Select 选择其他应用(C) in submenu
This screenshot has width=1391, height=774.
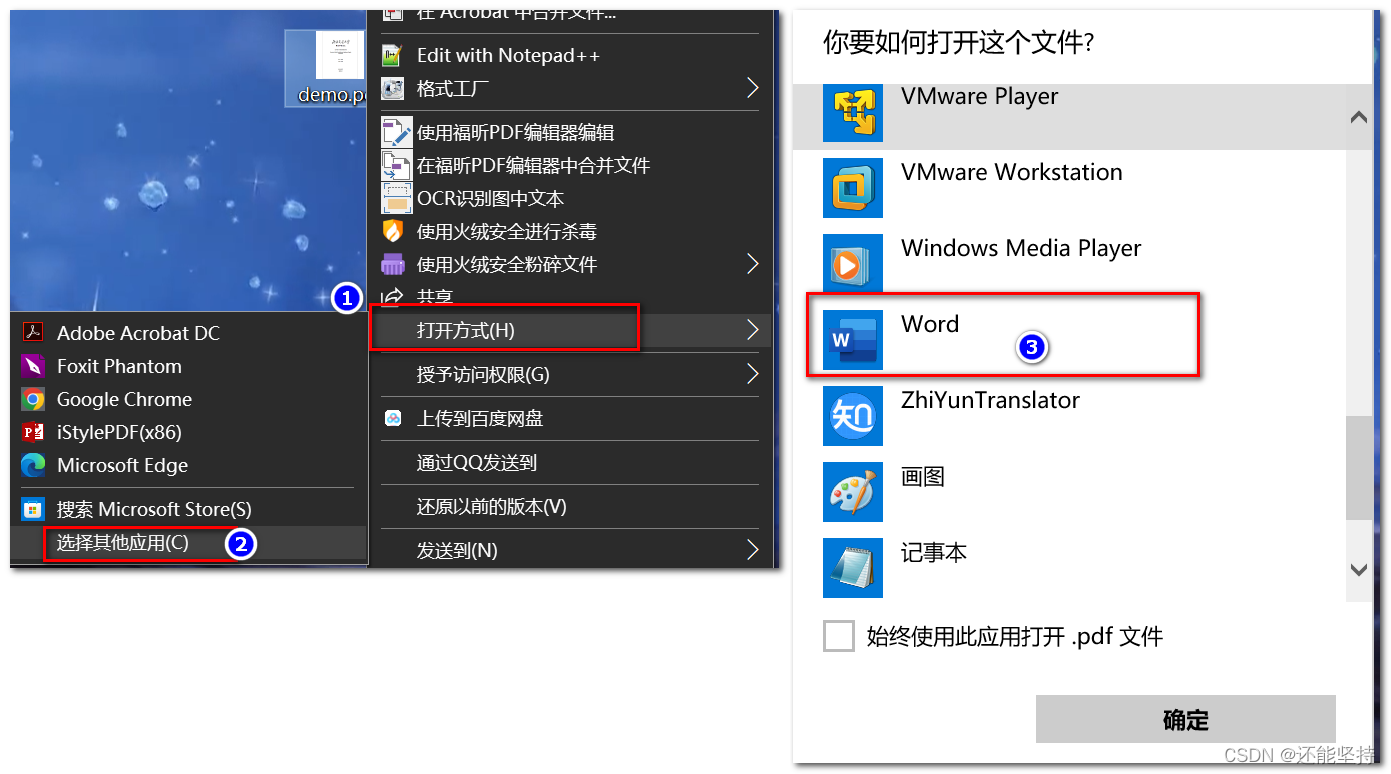pos(190,543)
